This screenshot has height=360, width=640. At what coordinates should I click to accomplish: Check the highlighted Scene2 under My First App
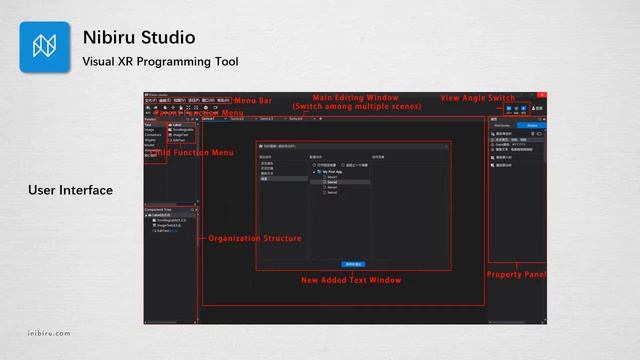click(x=324, y=182)
